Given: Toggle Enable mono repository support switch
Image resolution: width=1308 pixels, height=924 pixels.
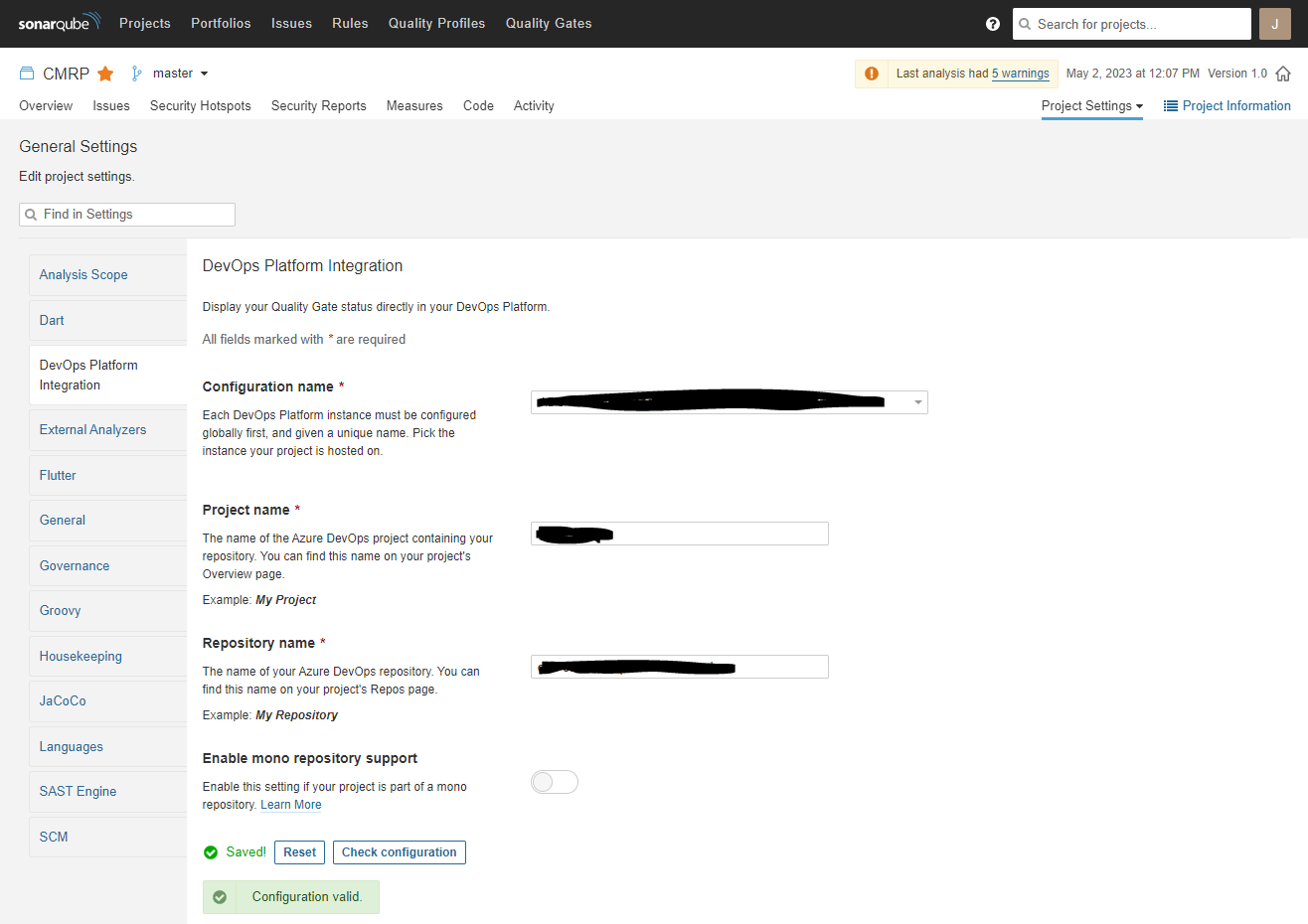Looking at the screenshot, I should pyautogui.click(x=555, y=782).
